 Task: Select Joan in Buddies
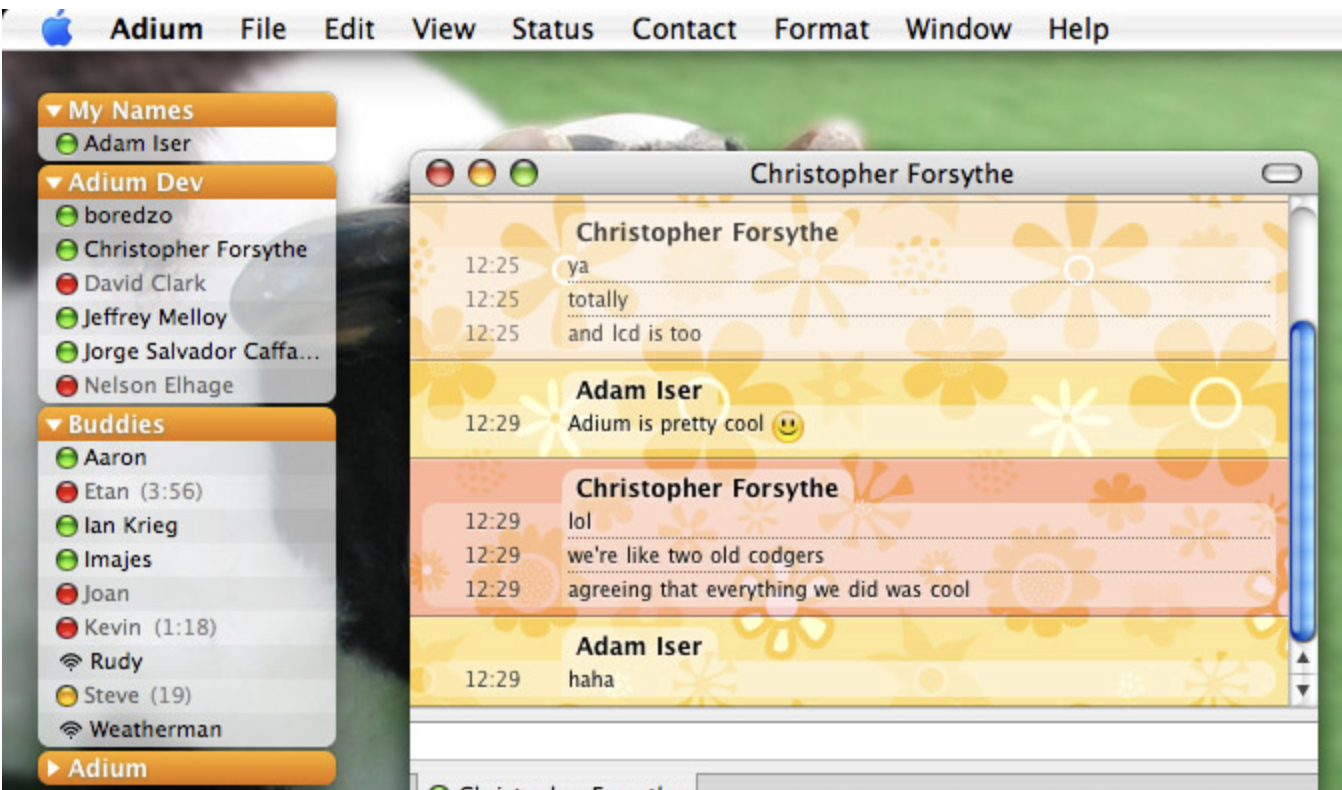pyautogui.click(x=106, y=593)
